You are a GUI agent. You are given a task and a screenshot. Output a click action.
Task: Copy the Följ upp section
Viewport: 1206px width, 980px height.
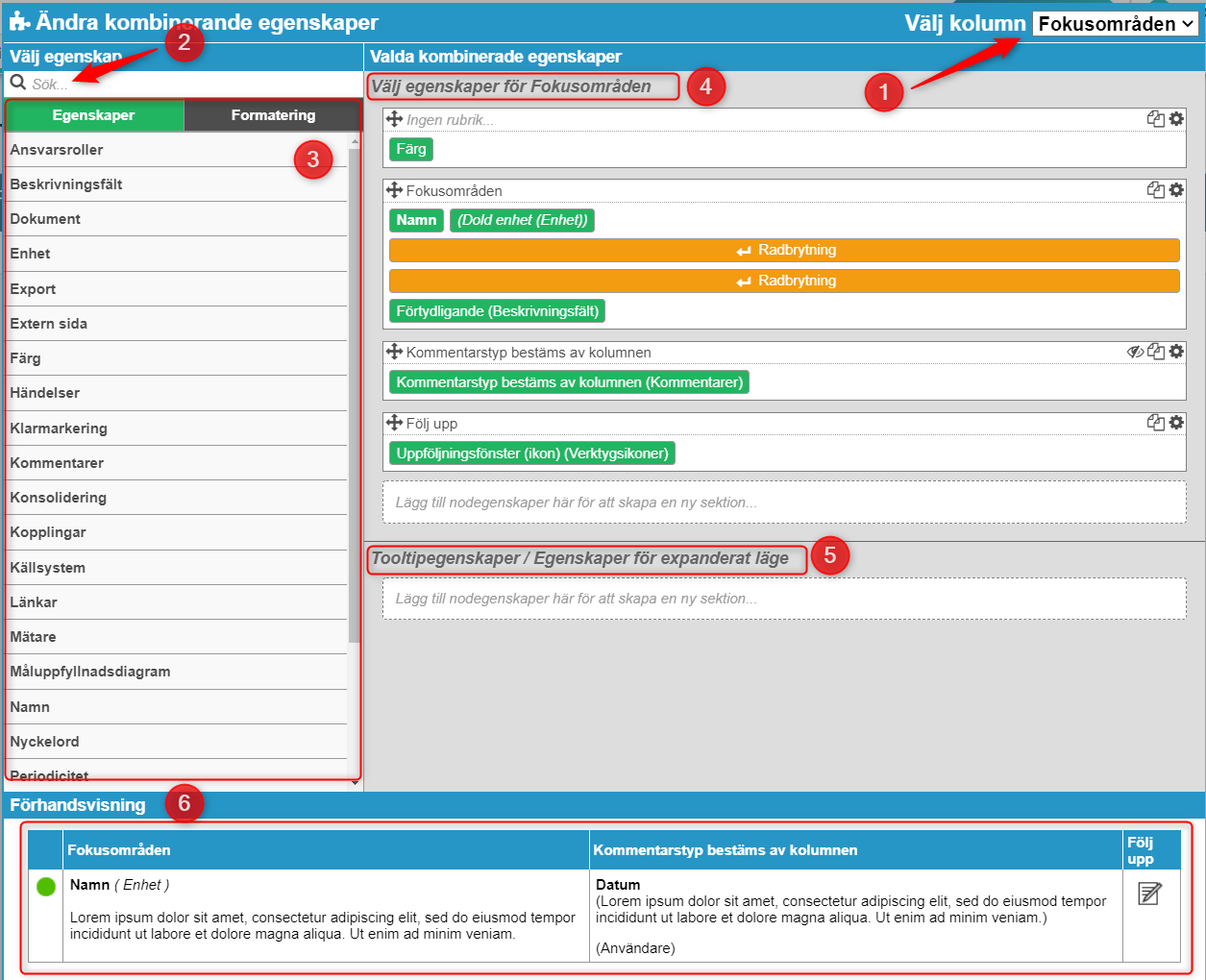click(1156, 422)
